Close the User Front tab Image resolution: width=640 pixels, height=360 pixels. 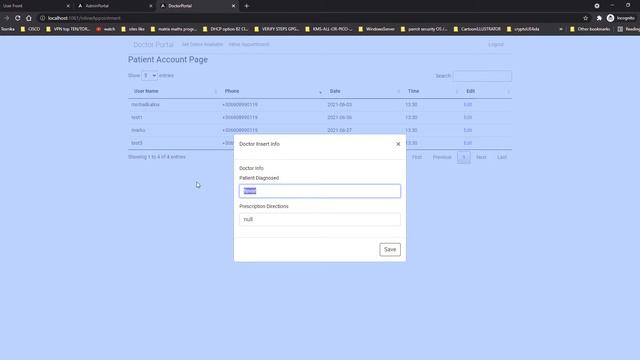click(68, 6)
